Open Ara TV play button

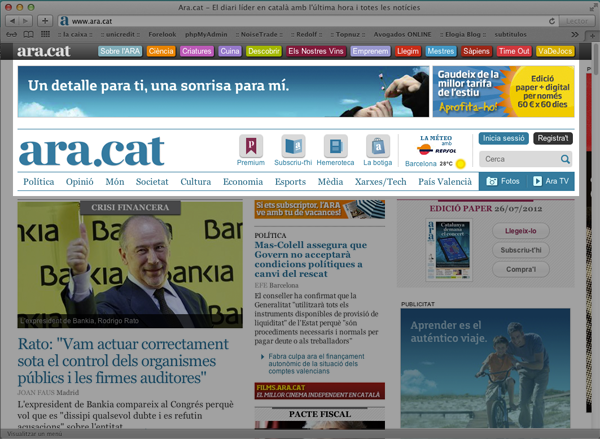coord(552,182)
